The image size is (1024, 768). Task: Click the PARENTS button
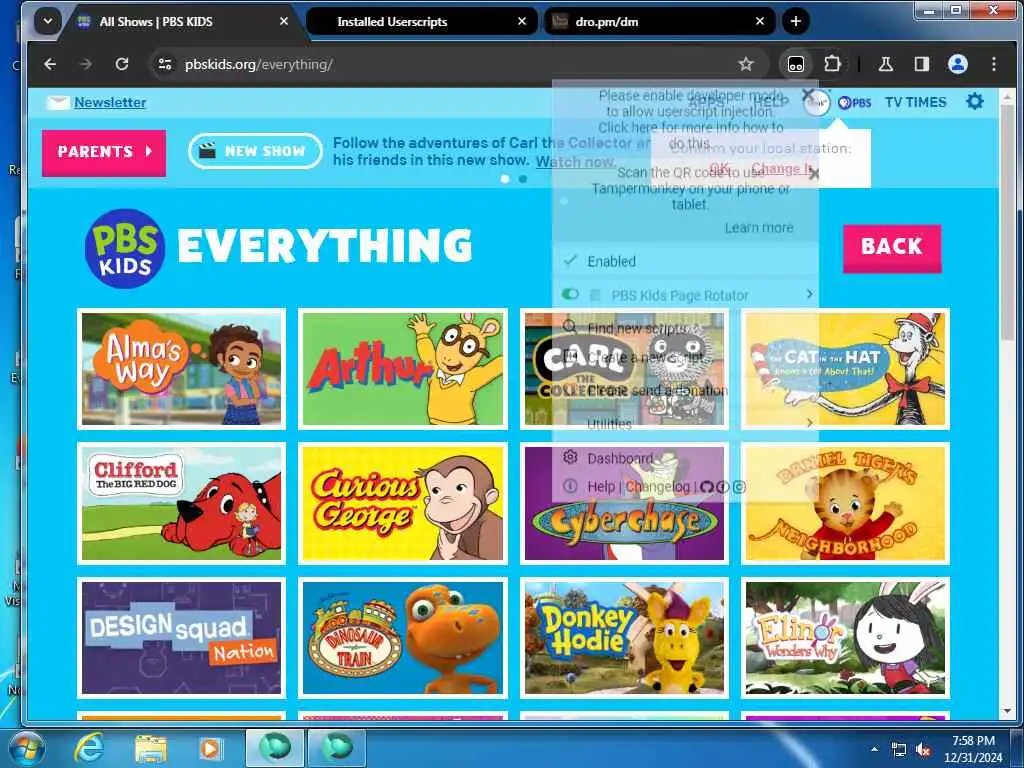pos(104,152)
